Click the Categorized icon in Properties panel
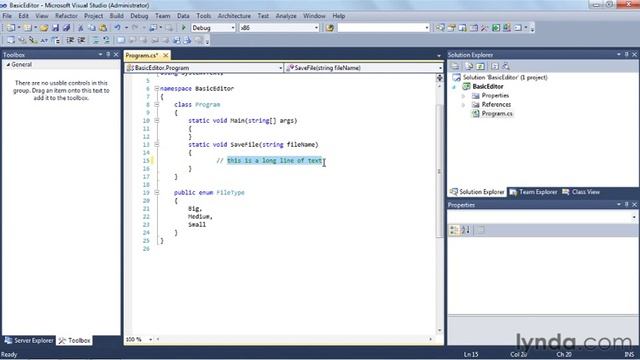The width and height of the screenshot is (640, 360). point(454,230)
